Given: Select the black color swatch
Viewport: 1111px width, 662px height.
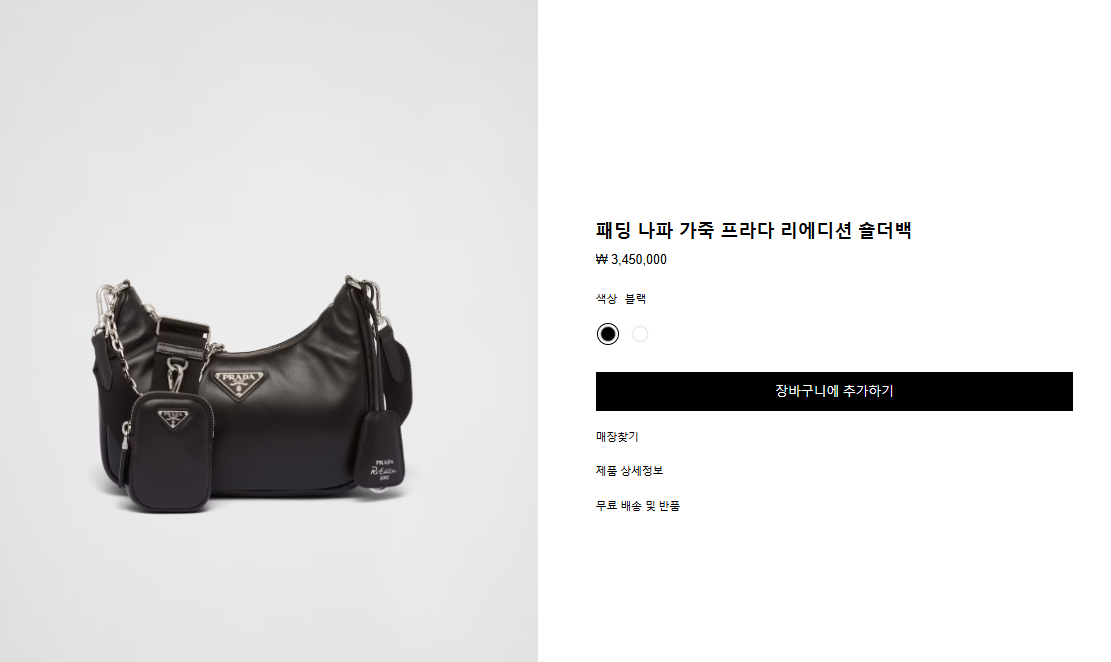Looking at the screenshot, I should pyautogui.click(x=607, y=334).
